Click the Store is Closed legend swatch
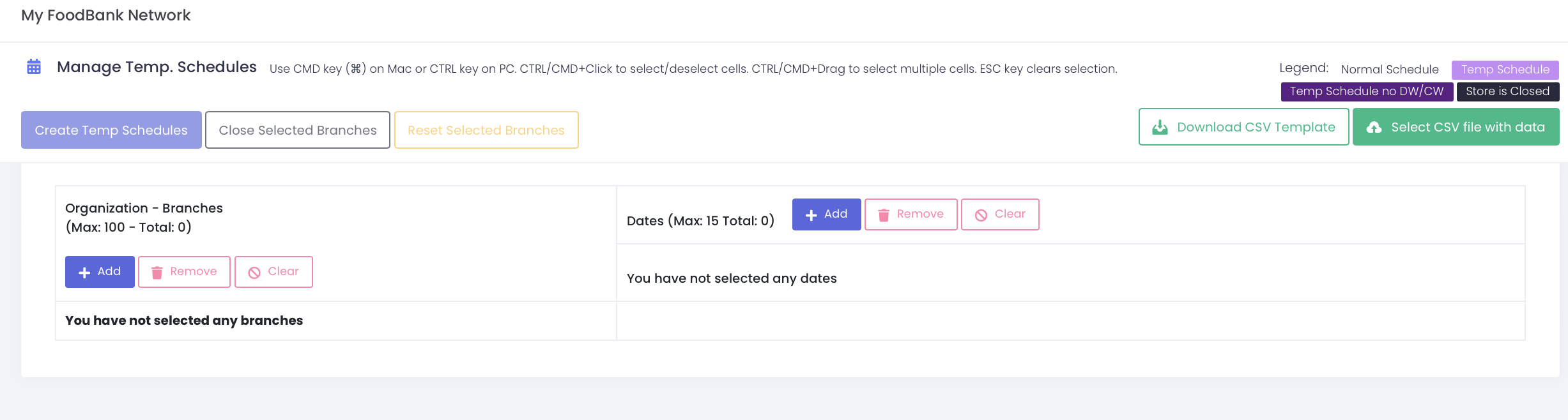Image resolution: width=1568 pixels, height=420 pixels. (1507, 91)
